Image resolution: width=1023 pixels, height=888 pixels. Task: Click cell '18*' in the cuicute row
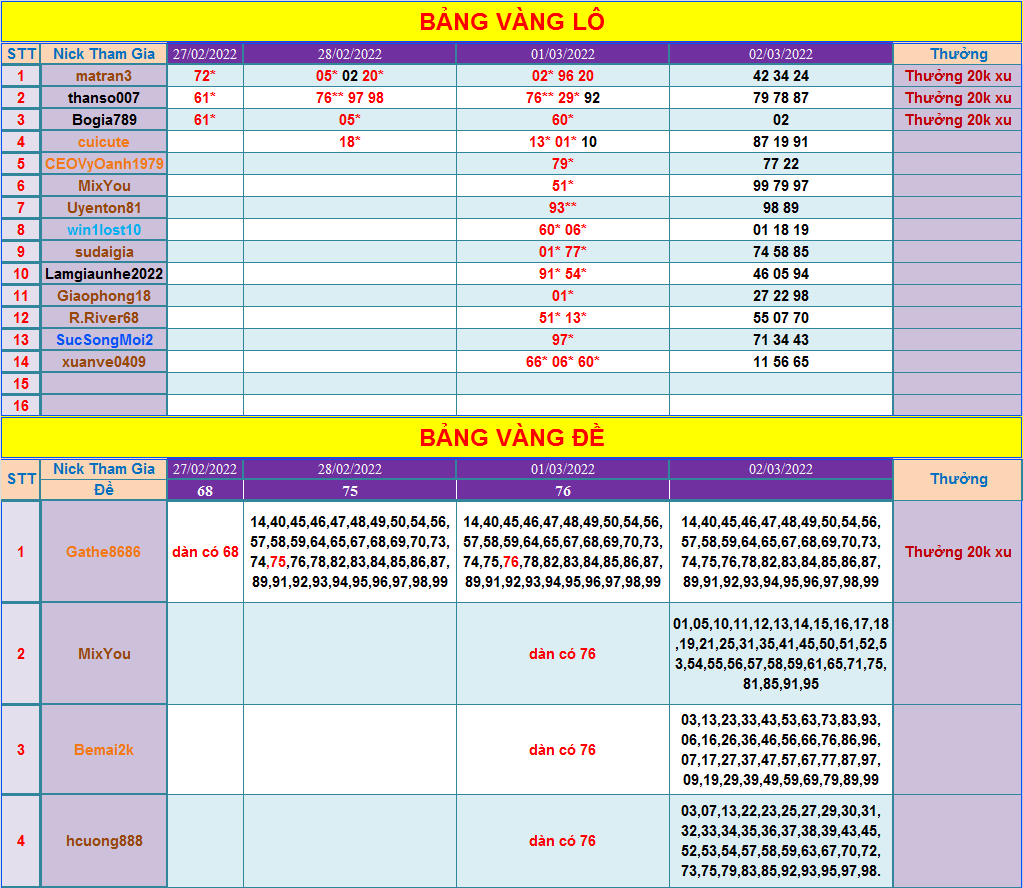pyautogui.click(x=350, y=142)
